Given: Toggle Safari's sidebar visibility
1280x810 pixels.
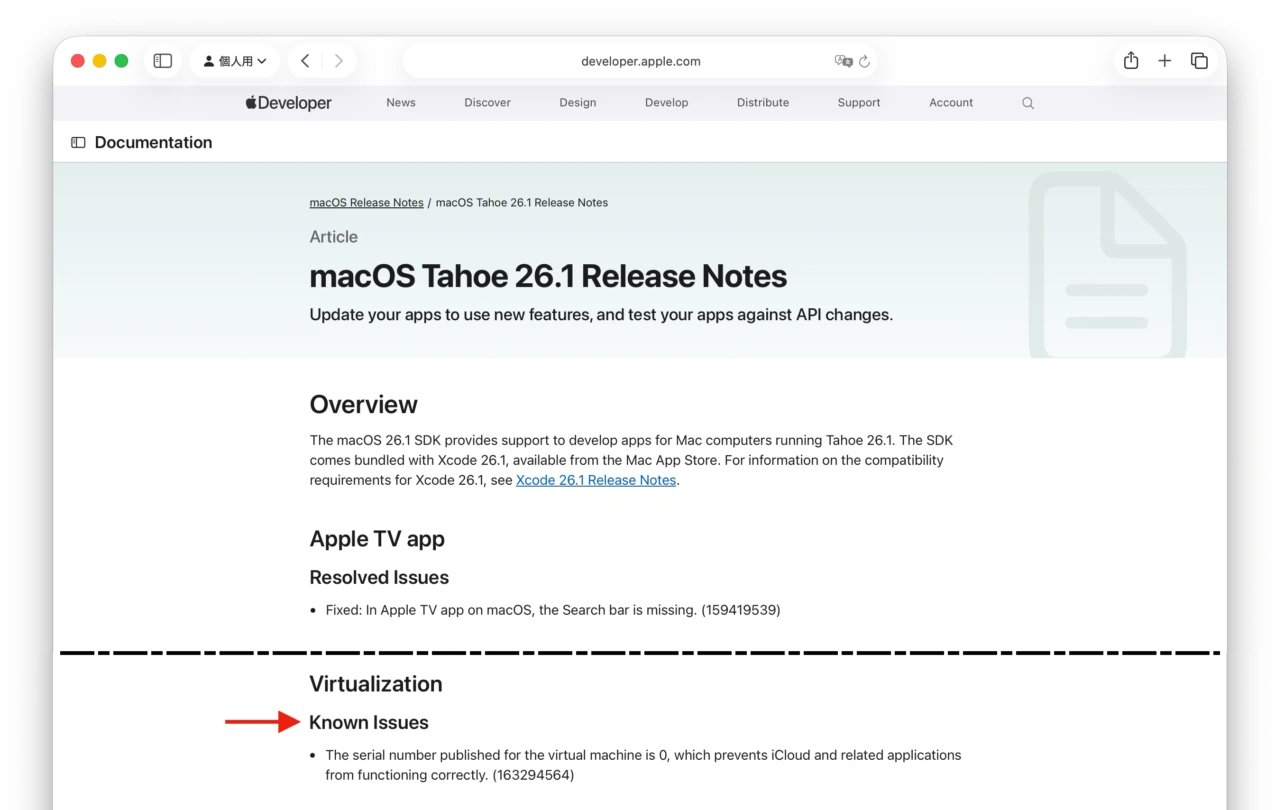Looking at the screenshot, I should 162,60.
